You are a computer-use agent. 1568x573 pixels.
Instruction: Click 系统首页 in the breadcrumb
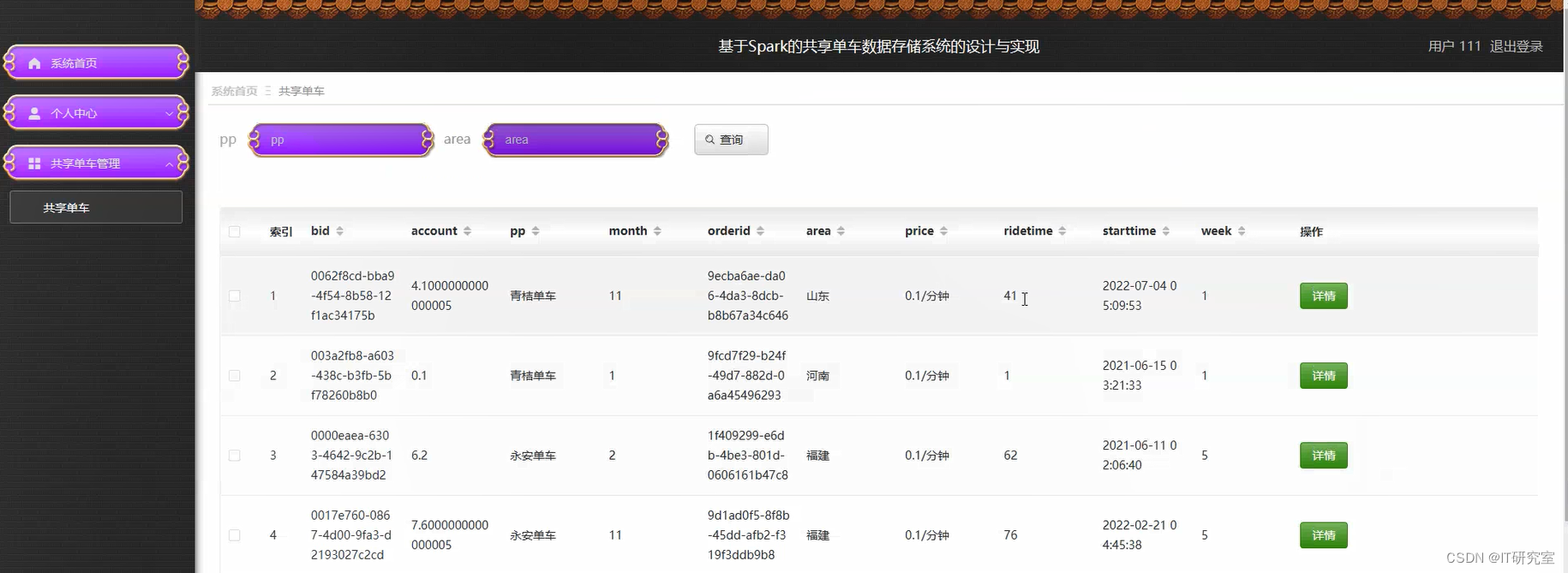234,91
